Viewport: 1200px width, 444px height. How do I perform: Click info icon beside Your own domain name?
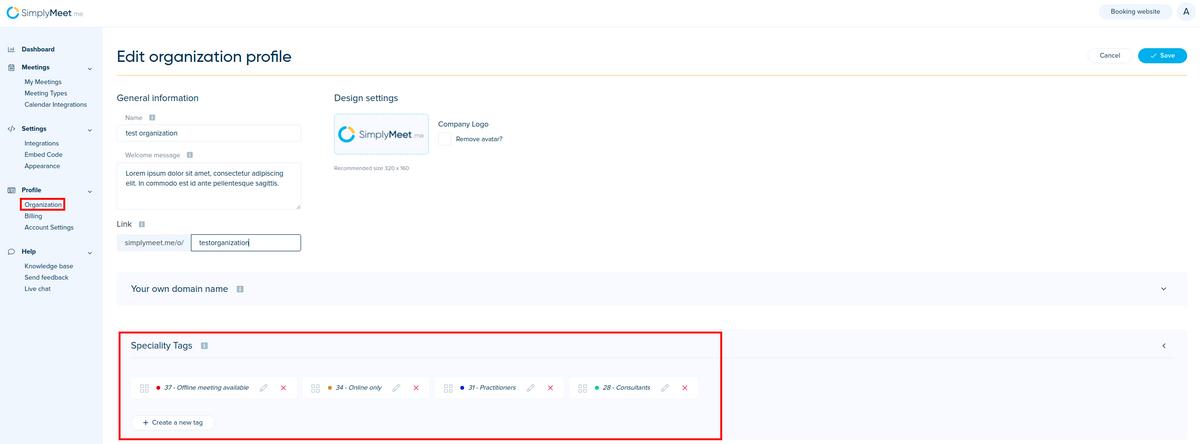click(240, 289)
